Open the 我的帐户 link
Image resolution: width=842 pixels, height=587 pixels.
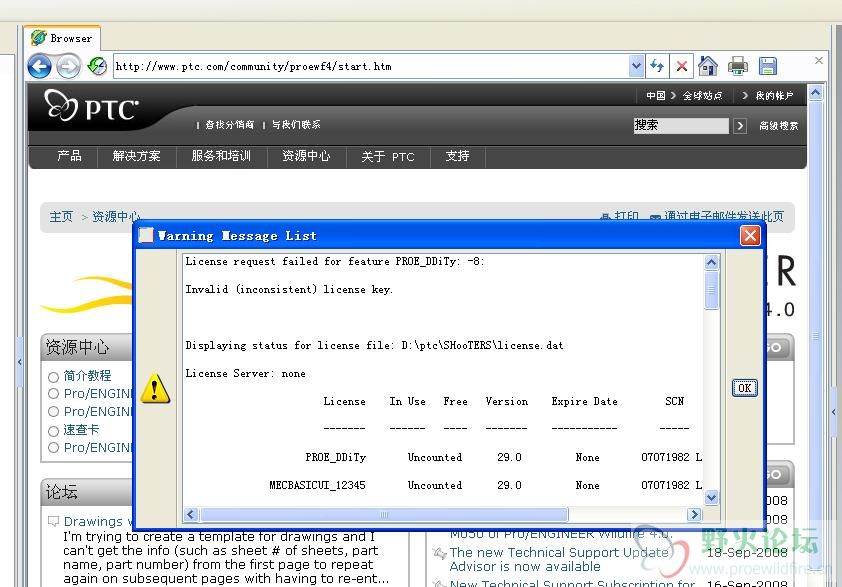tap(774, 96)
